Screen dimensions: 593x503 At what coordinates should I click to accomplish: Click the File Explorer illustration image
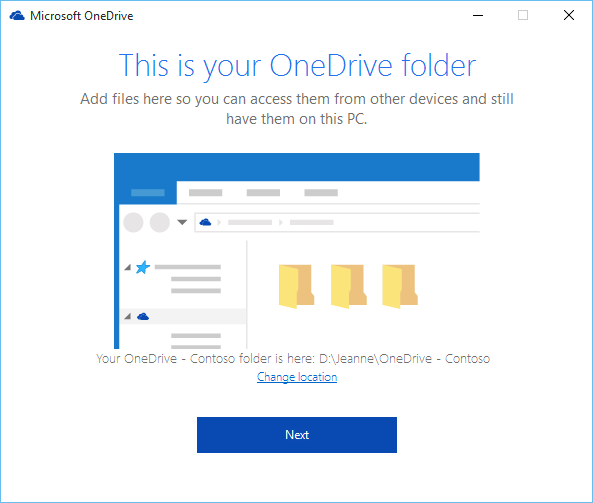coord(297,251)
